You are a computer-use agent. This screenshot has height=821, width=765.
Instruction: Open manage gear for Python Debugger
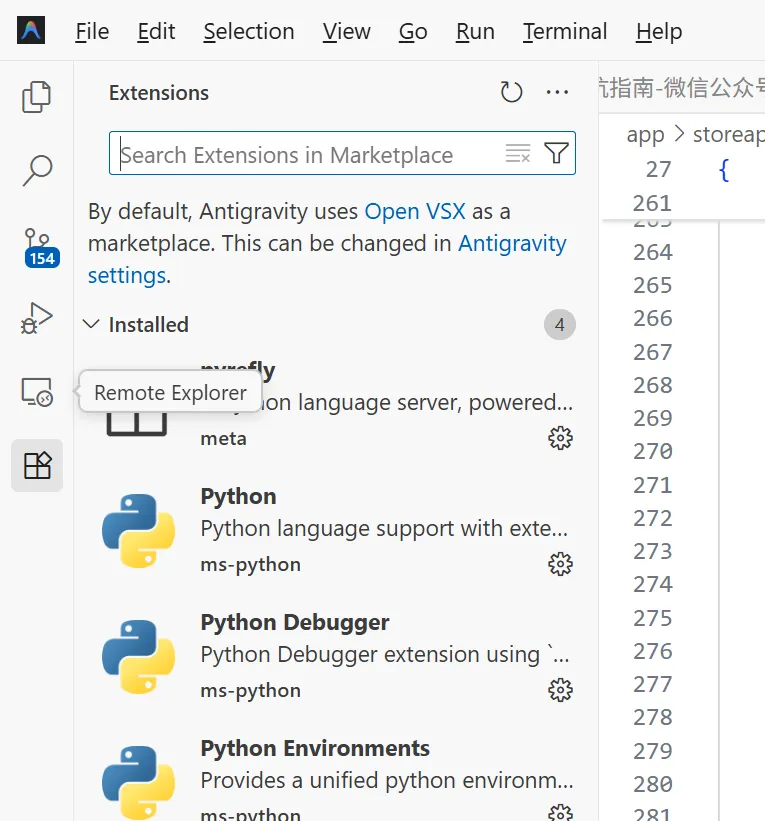[x=560, y=690]
